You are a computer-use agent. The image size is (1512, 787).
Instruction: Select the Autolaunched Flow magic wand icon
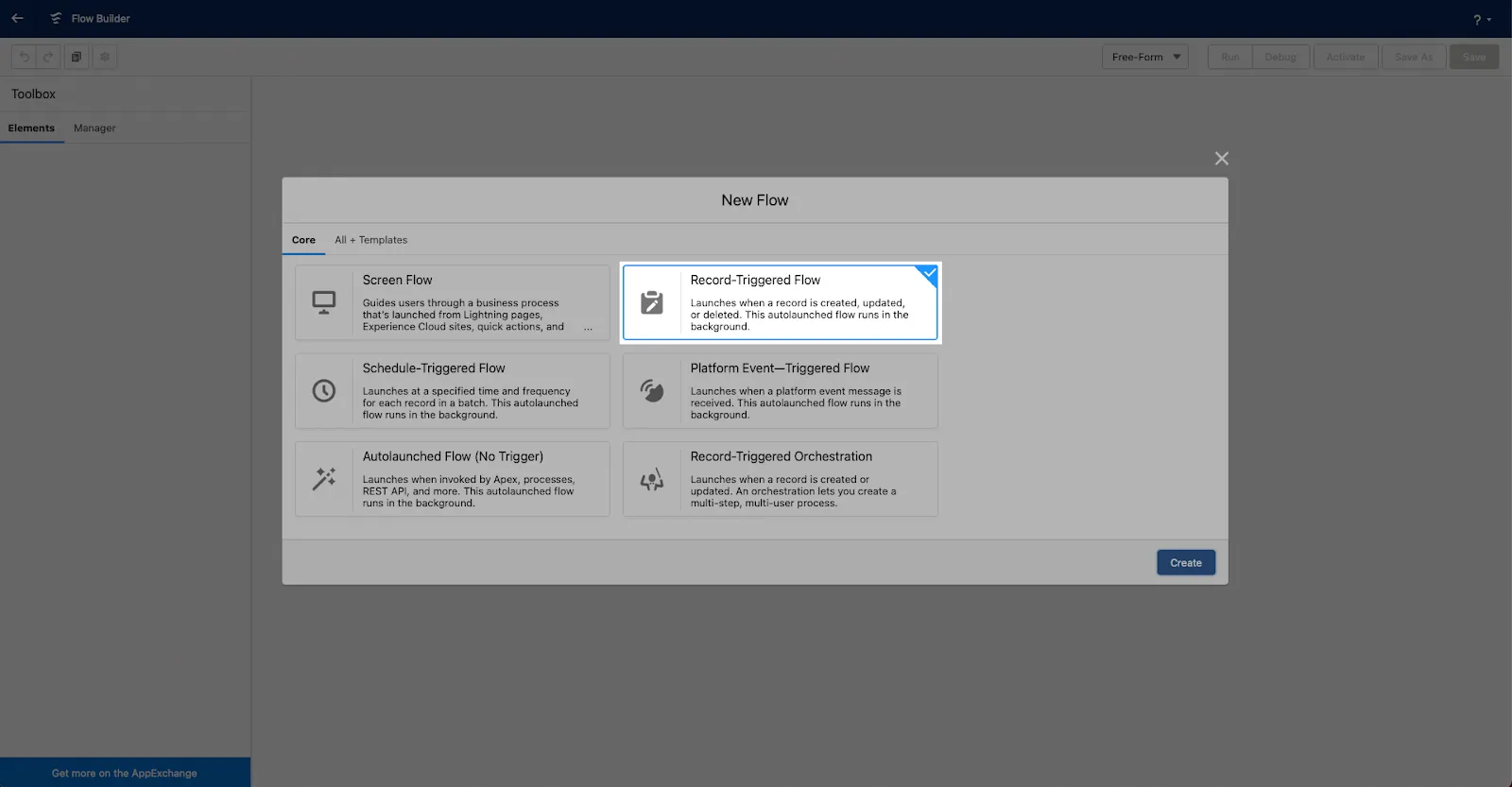[324, 478]
